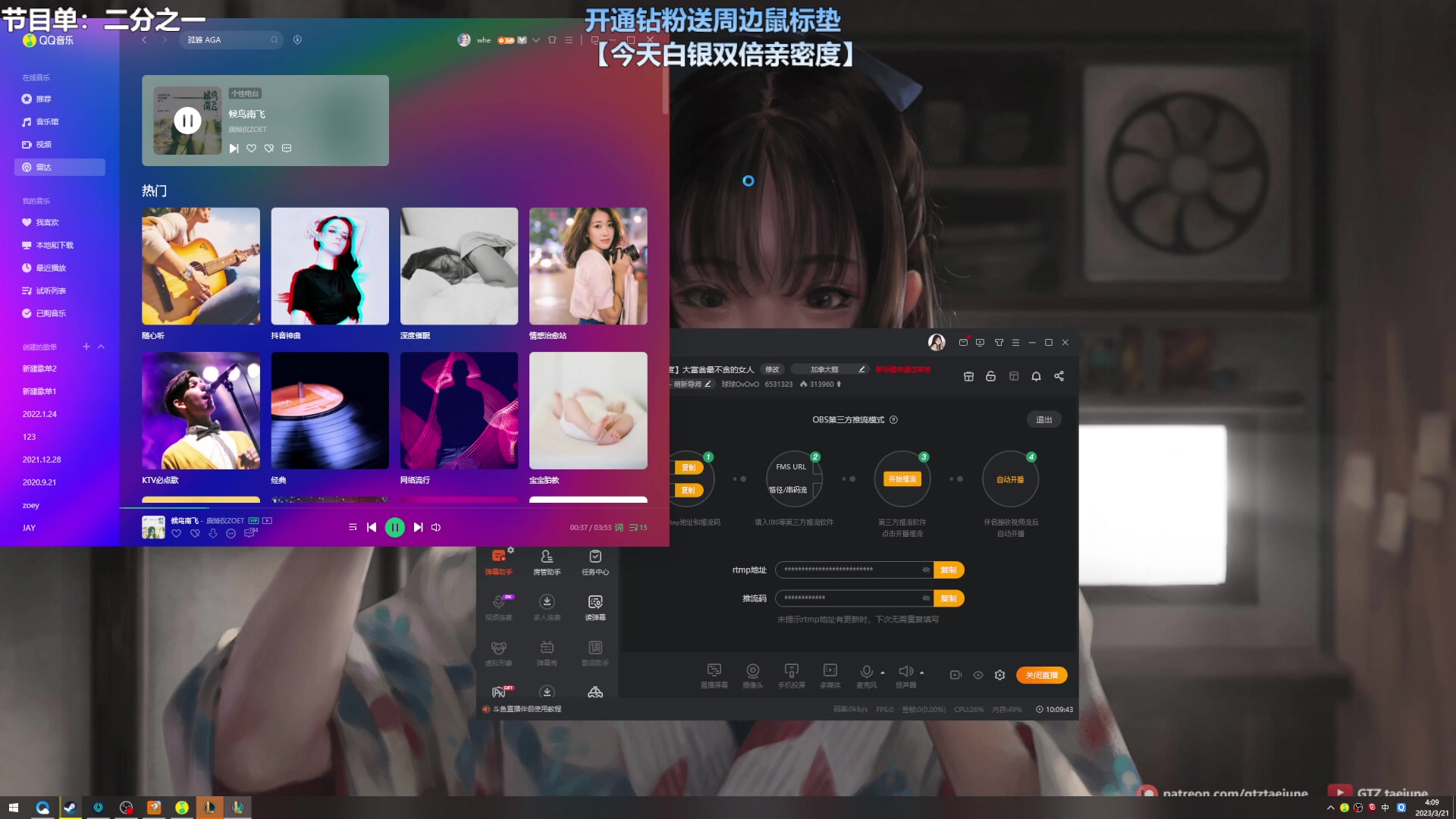Open the 听歌识曲 icon beside search box
1456x819 pixels.
[297, 39]
